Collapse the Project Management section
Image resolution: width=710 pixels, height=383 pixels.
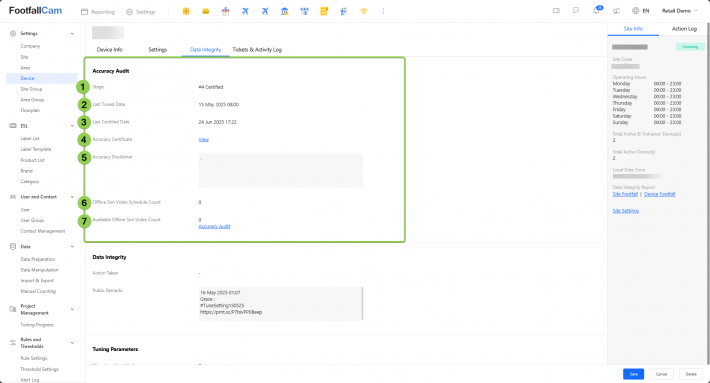(72, 310)
